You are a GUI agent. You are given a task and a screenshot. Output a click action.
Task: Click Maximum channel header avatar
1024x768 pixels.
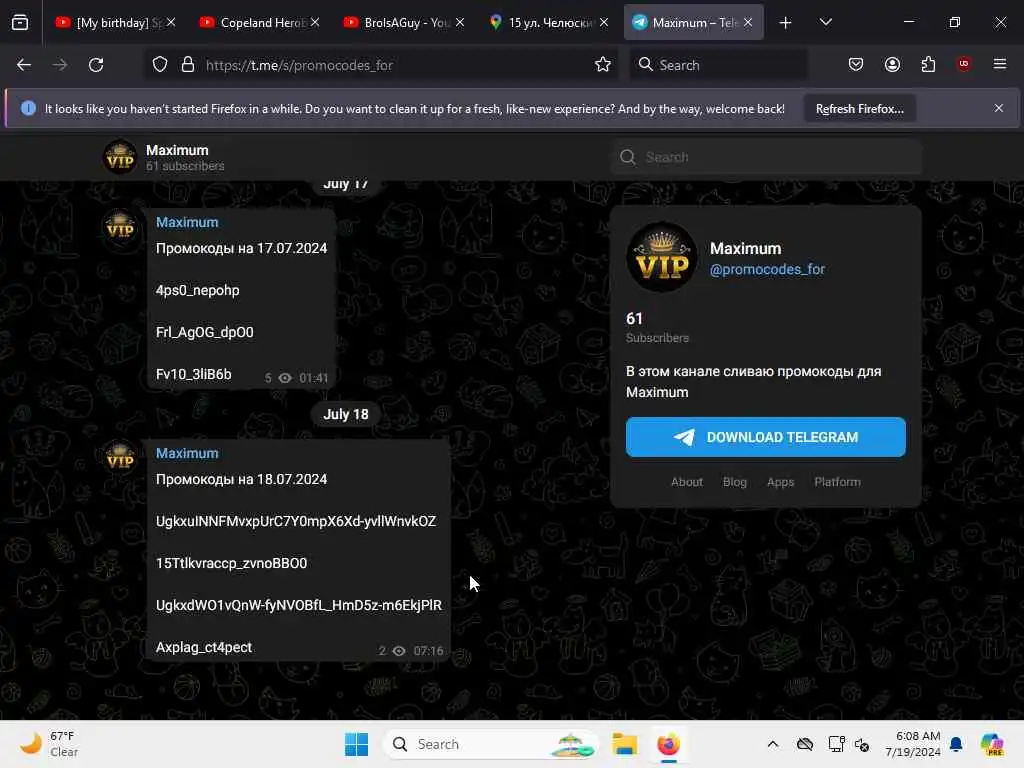(x=120, y=157)
